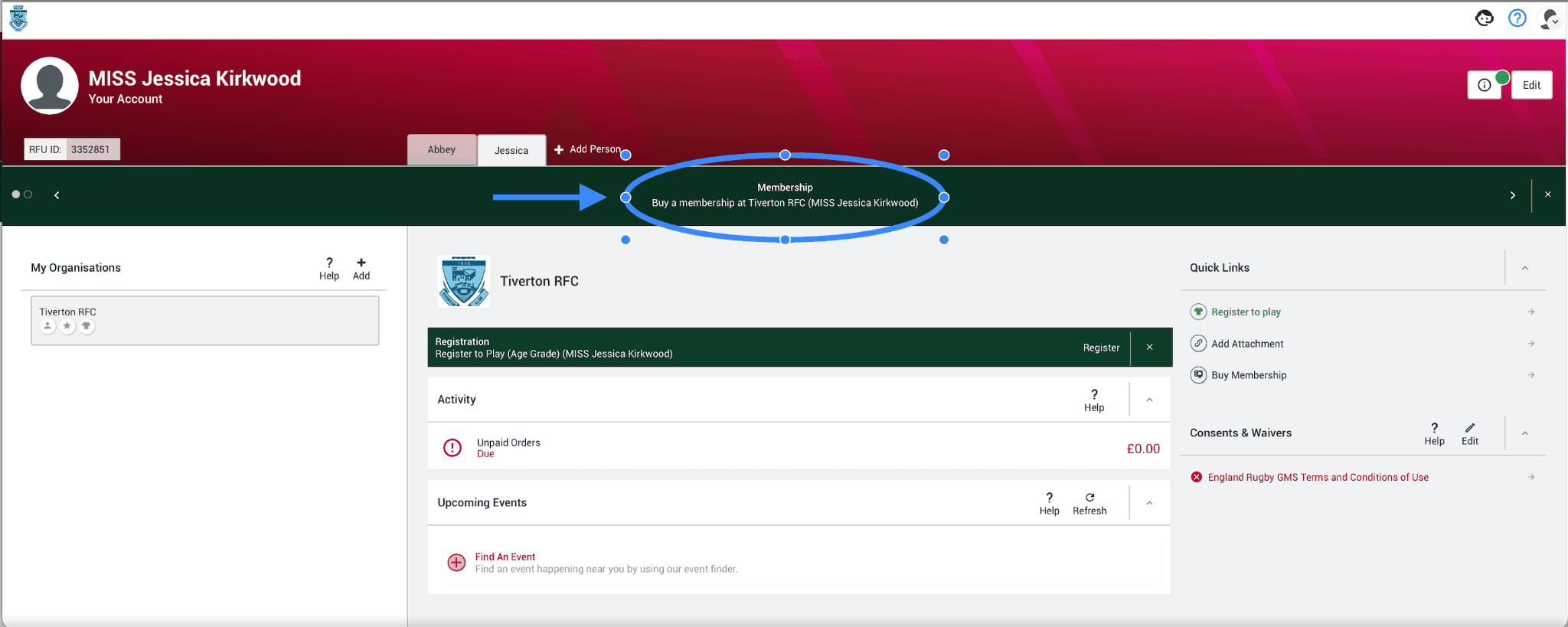The height and width of the screenshot is (627, 1568).
Task: Click the Unpaid Orders alert icon
Action: [452, 448]
